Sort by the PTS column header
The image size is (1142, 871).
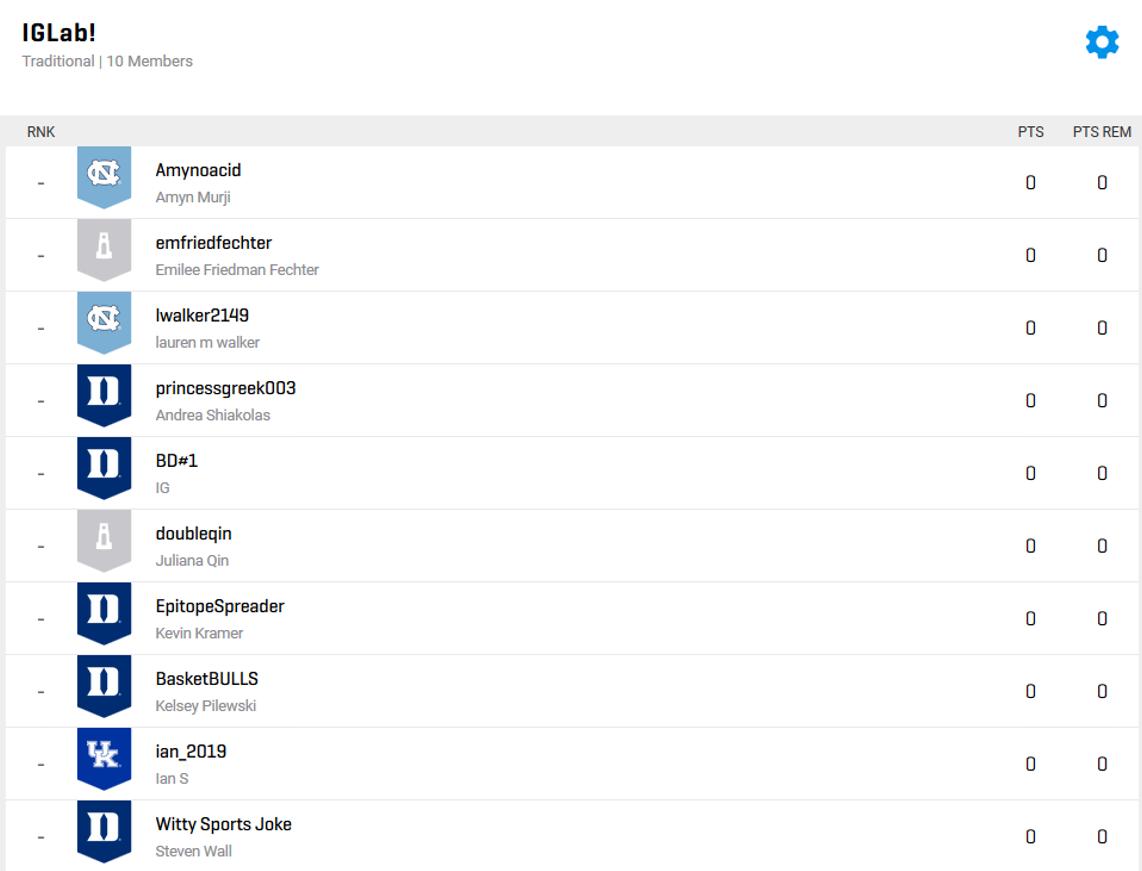click(1031, 132)
